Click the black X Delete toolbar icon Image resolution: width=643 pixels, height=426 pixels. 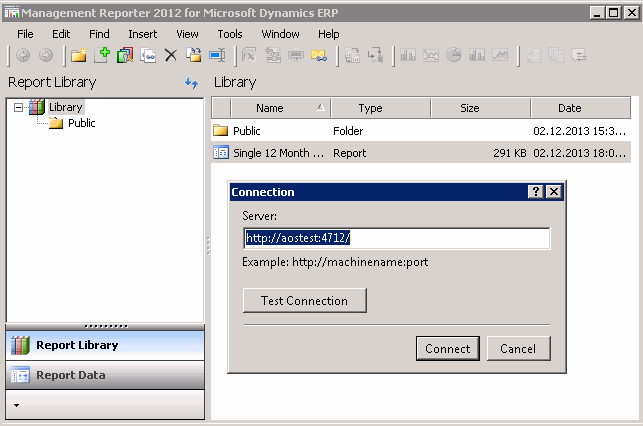pos(171,55)
